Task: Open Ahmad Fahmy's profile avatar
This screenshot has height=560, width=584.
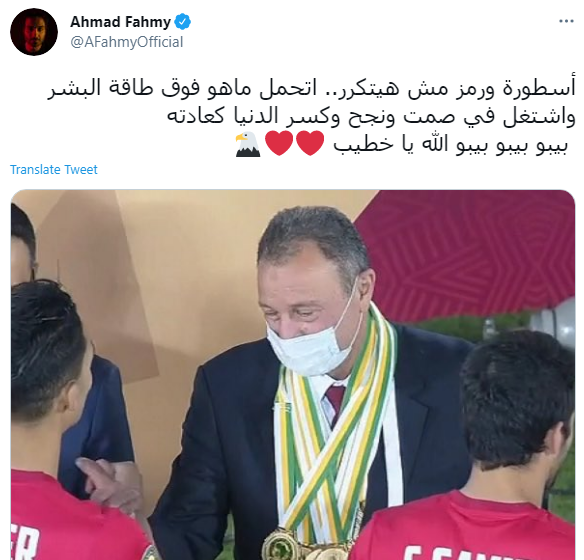Action: (x=34, y=32)
